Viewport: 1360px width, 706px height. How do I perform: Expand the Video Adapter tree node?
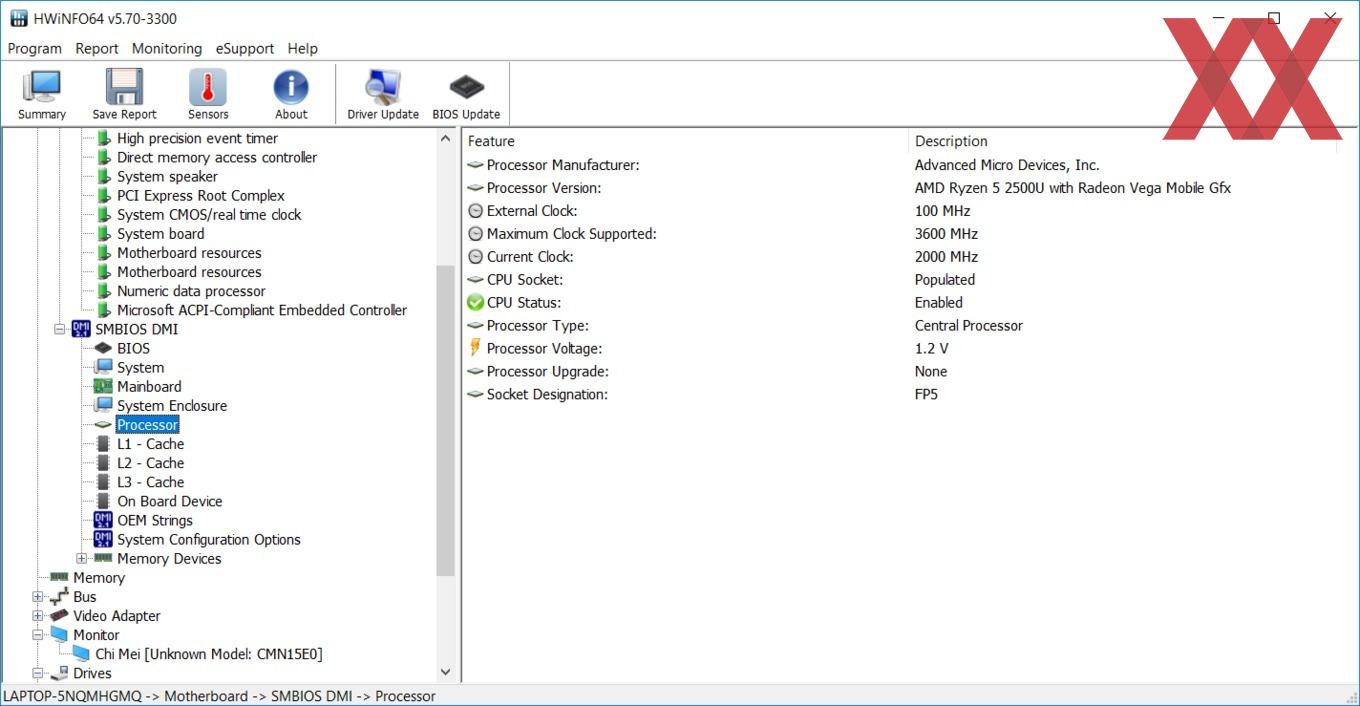pos(38,616)
